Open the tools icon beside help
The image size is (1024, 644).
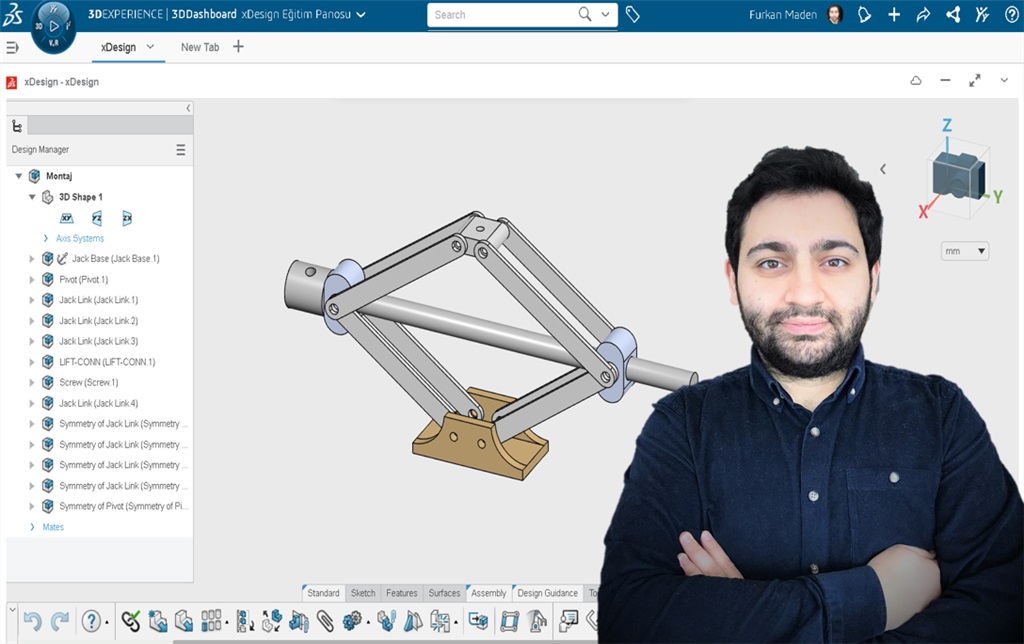pos(982,14)
